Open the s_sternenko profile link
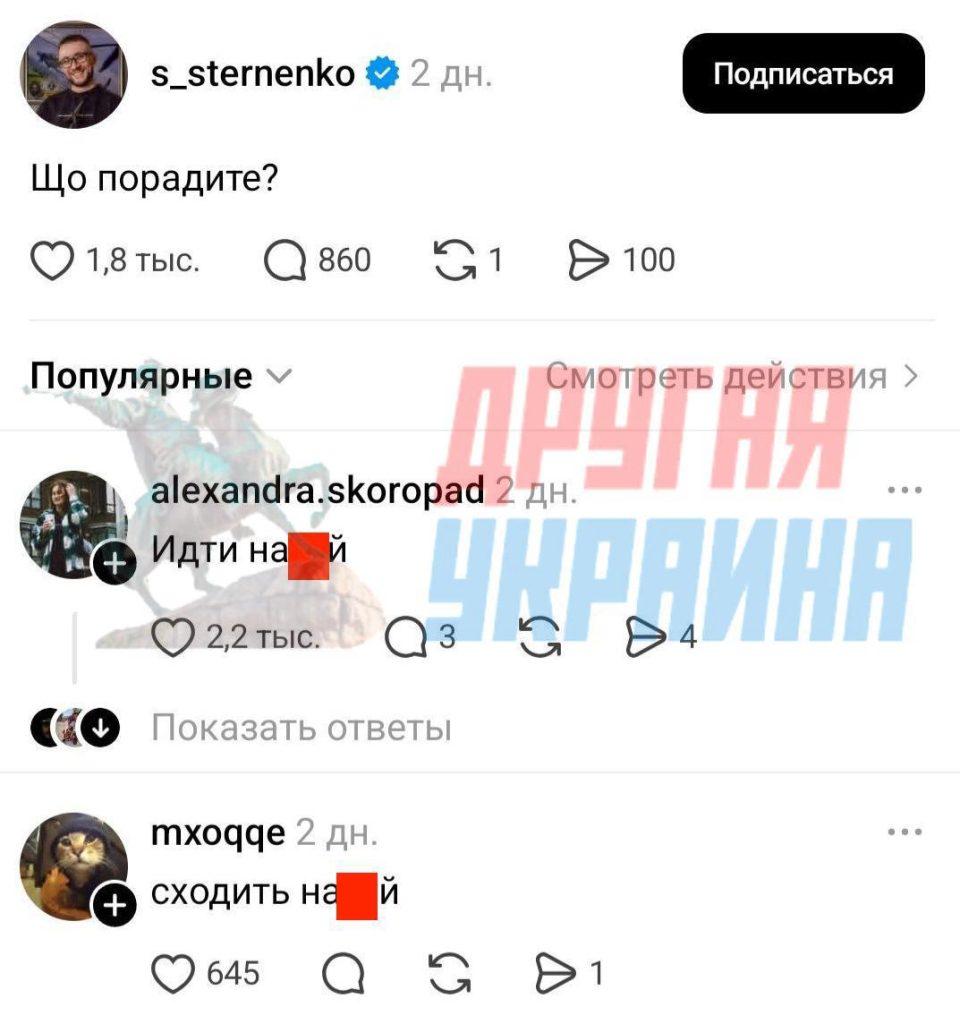Viewport: 960px width, 1024px height. point(253,73)
